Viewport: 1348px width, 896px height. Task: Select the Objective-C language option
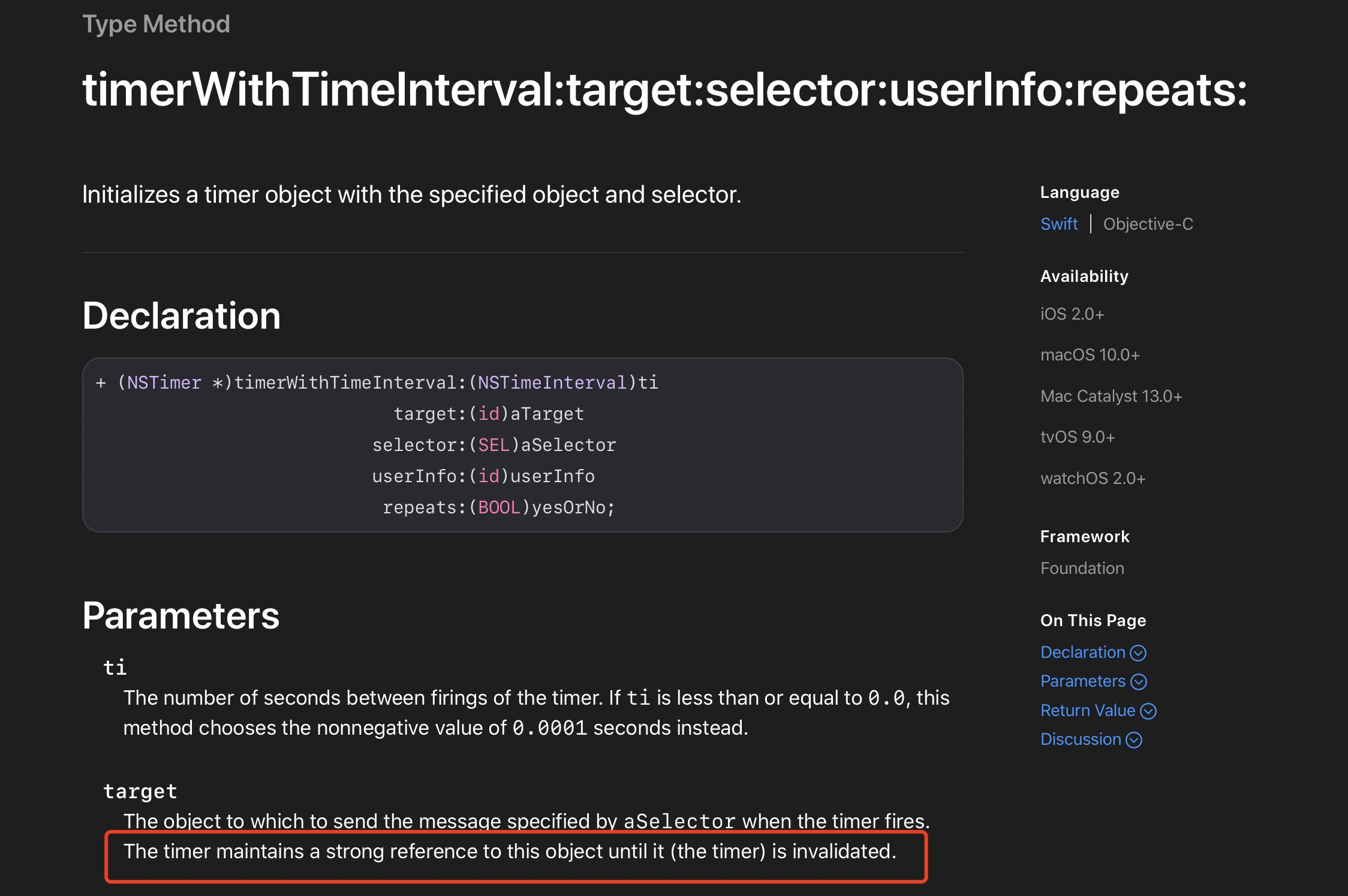click(1148, 224)
